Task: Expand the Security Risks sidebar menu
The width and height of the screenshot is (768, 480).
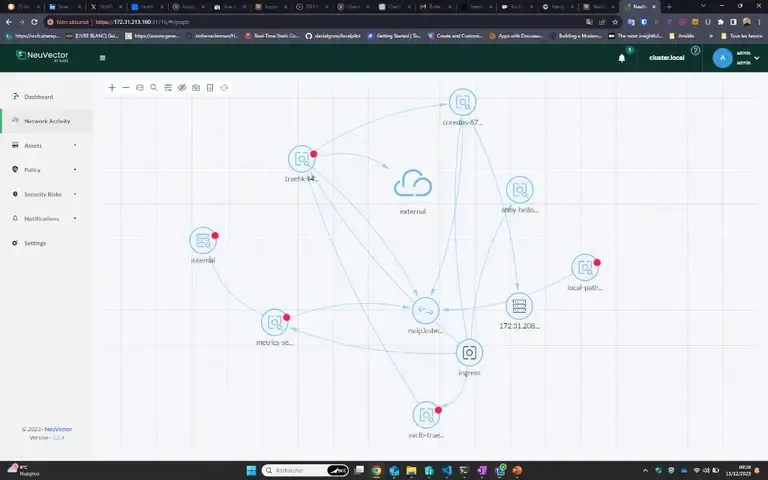Action: (x=44, y=194)
